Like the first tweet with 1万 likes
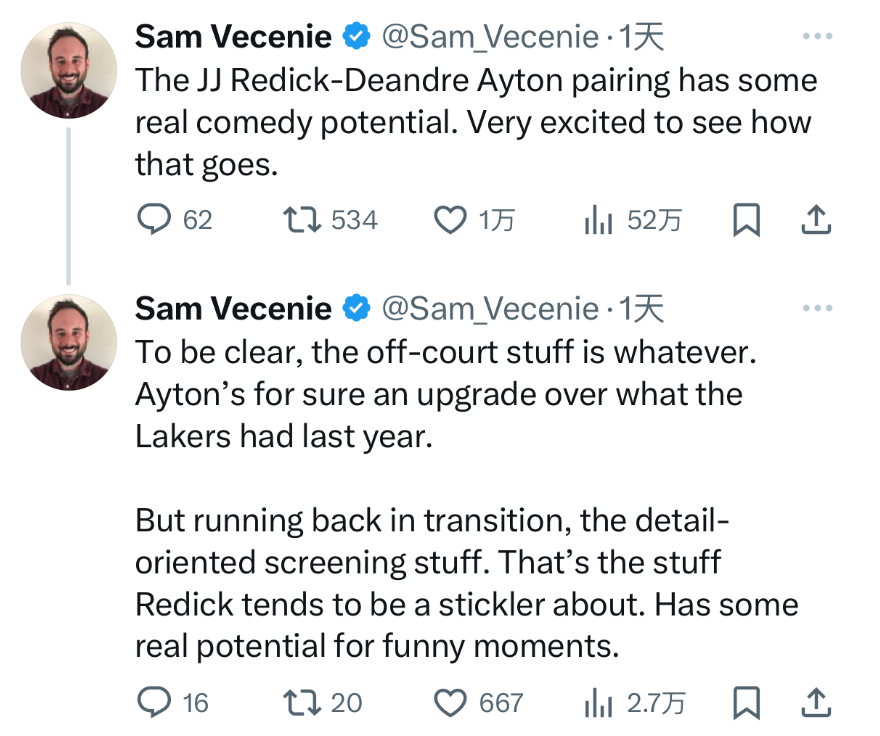Image resolution: width=880 pixels, height=736 pixels. [450, 220]
